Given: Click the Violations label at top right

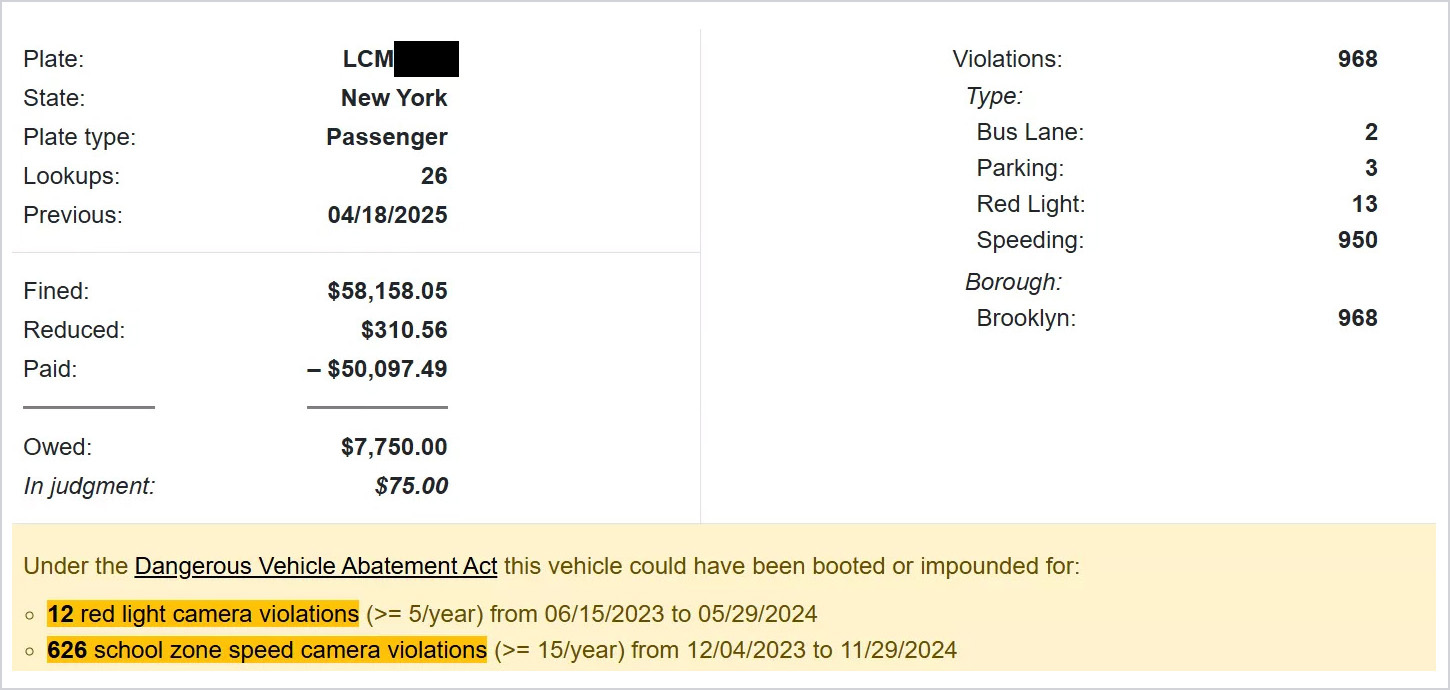Looking at the screenshot, I should (1007, 59).
